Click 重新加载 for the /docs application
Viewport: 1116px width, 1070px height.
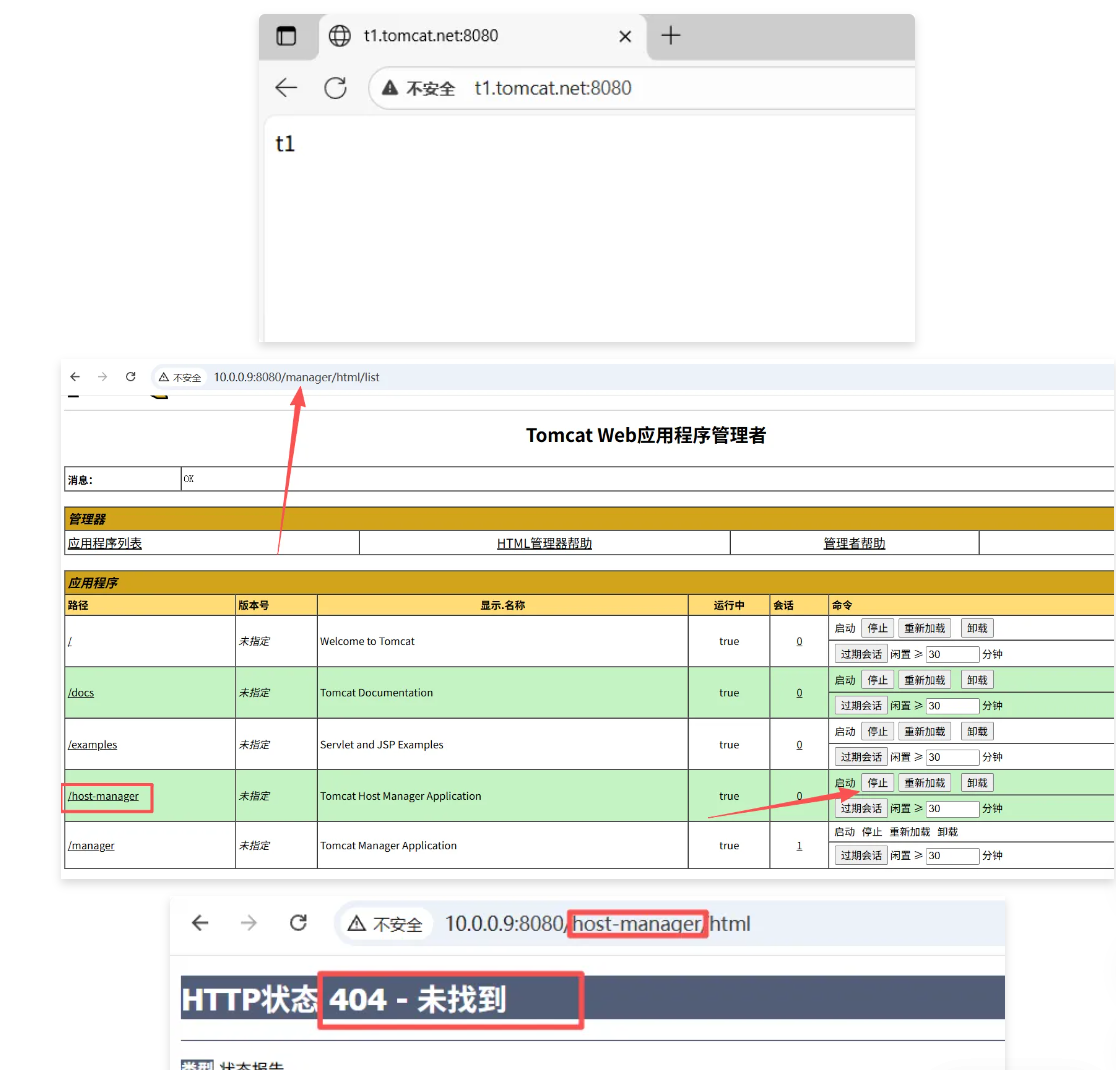(925, 680)
